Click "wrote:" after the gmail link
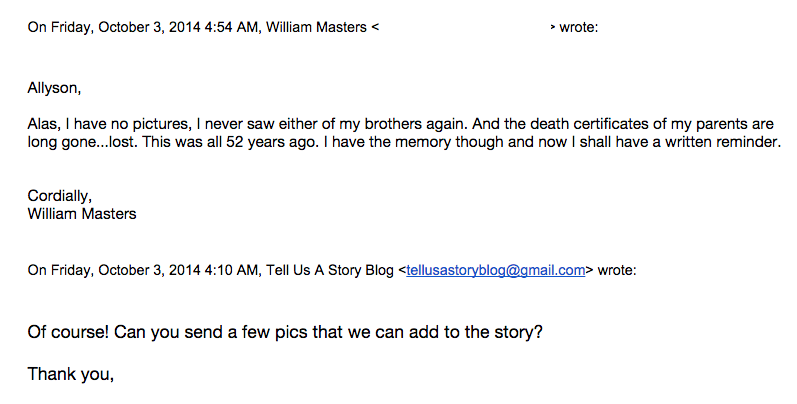This screenshot has width=797, height=404. 615,269
